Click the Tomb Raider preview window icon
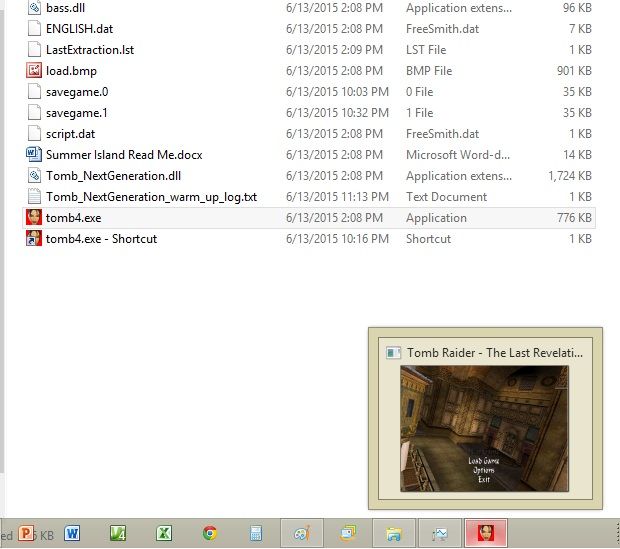This screenshot has height=549, width=620. 393,352
